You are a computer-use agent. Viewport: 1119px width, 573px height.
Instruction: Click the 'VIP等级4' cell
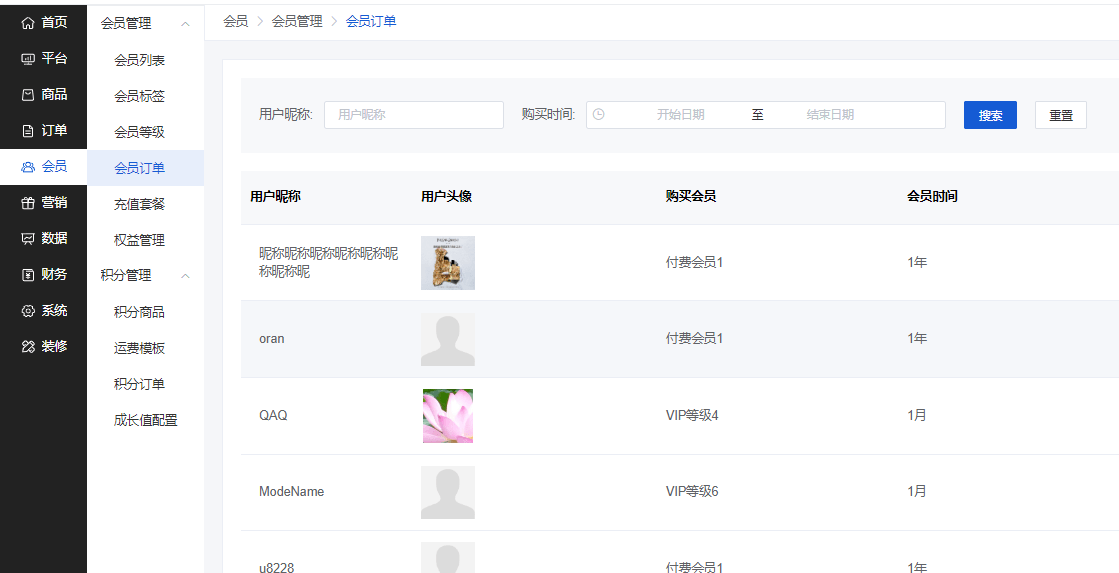click(x=692, y=415)
